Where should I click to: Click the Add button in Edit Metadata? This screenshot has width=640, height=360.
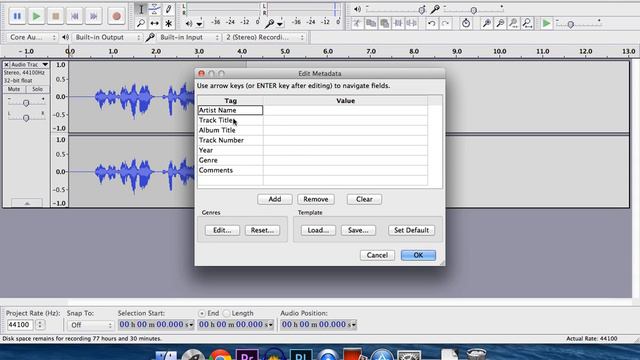[275, 199]
